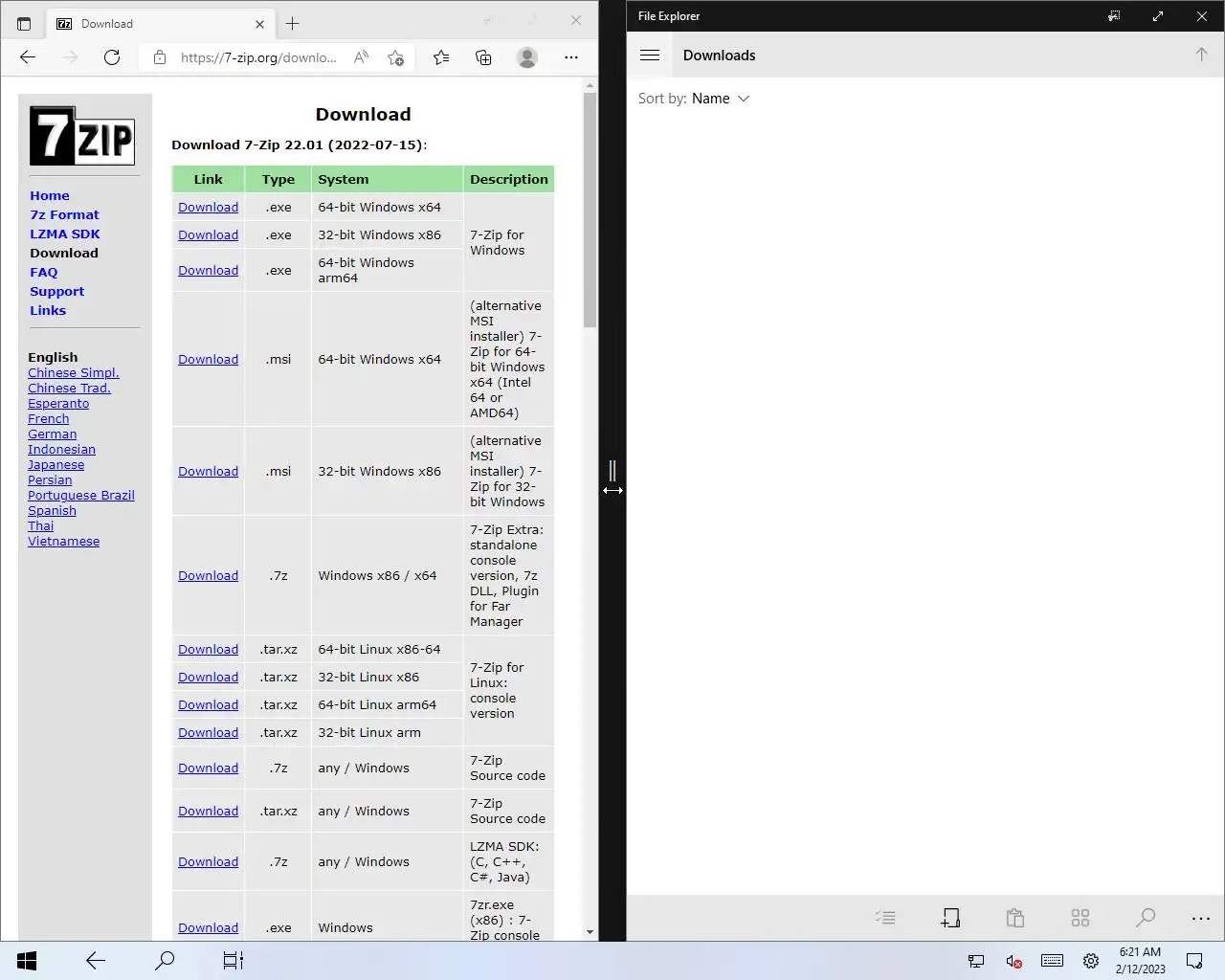The image size is (1225, 980).
Task: Download 32-bit Linux arm tar.xz
Action: [208, 732]
